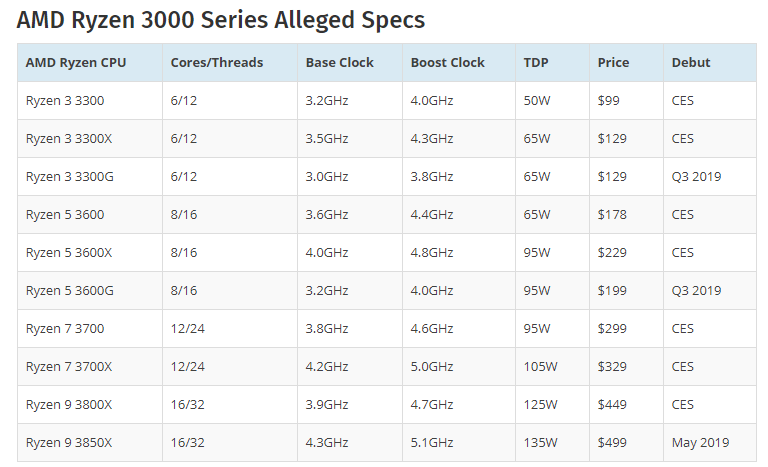Click the 5.1GHz boost clock cell

point(432,442)
